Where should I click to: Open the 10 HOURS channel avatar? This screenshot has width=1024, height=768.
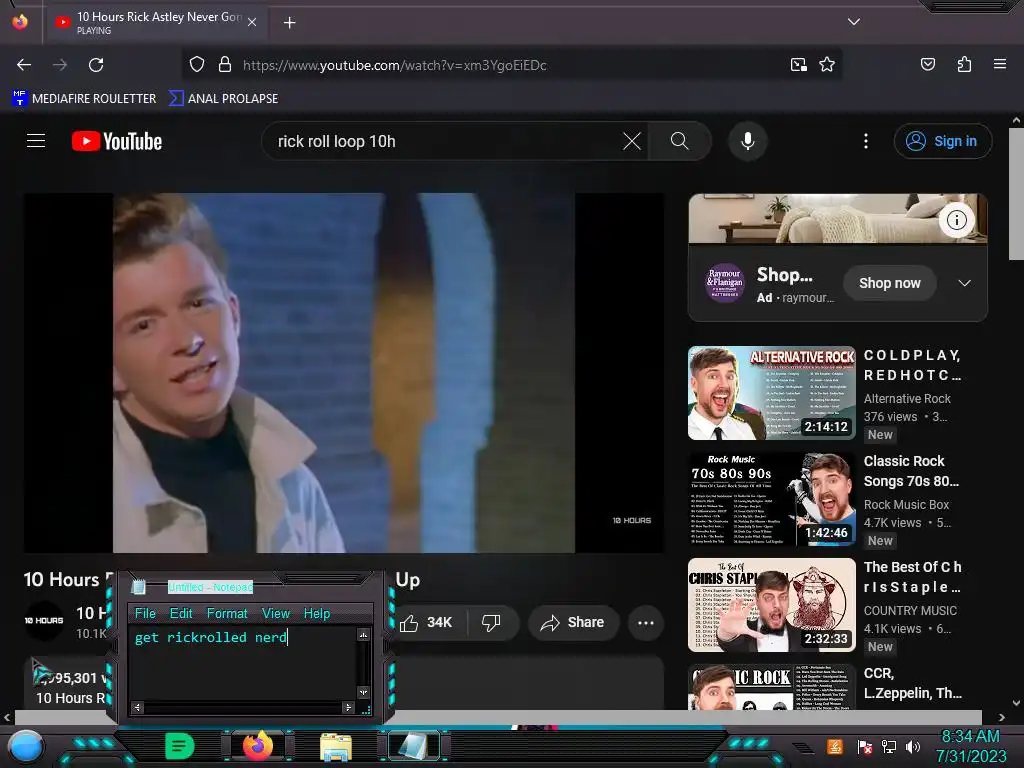click(x=44, y=620)
